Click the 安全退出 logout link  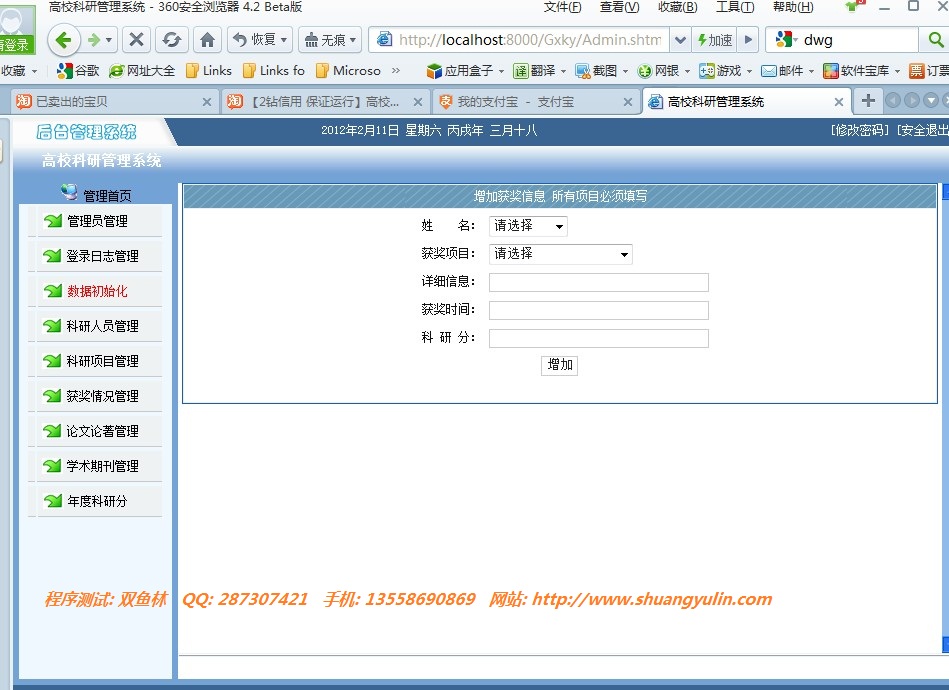click(922, 130)
